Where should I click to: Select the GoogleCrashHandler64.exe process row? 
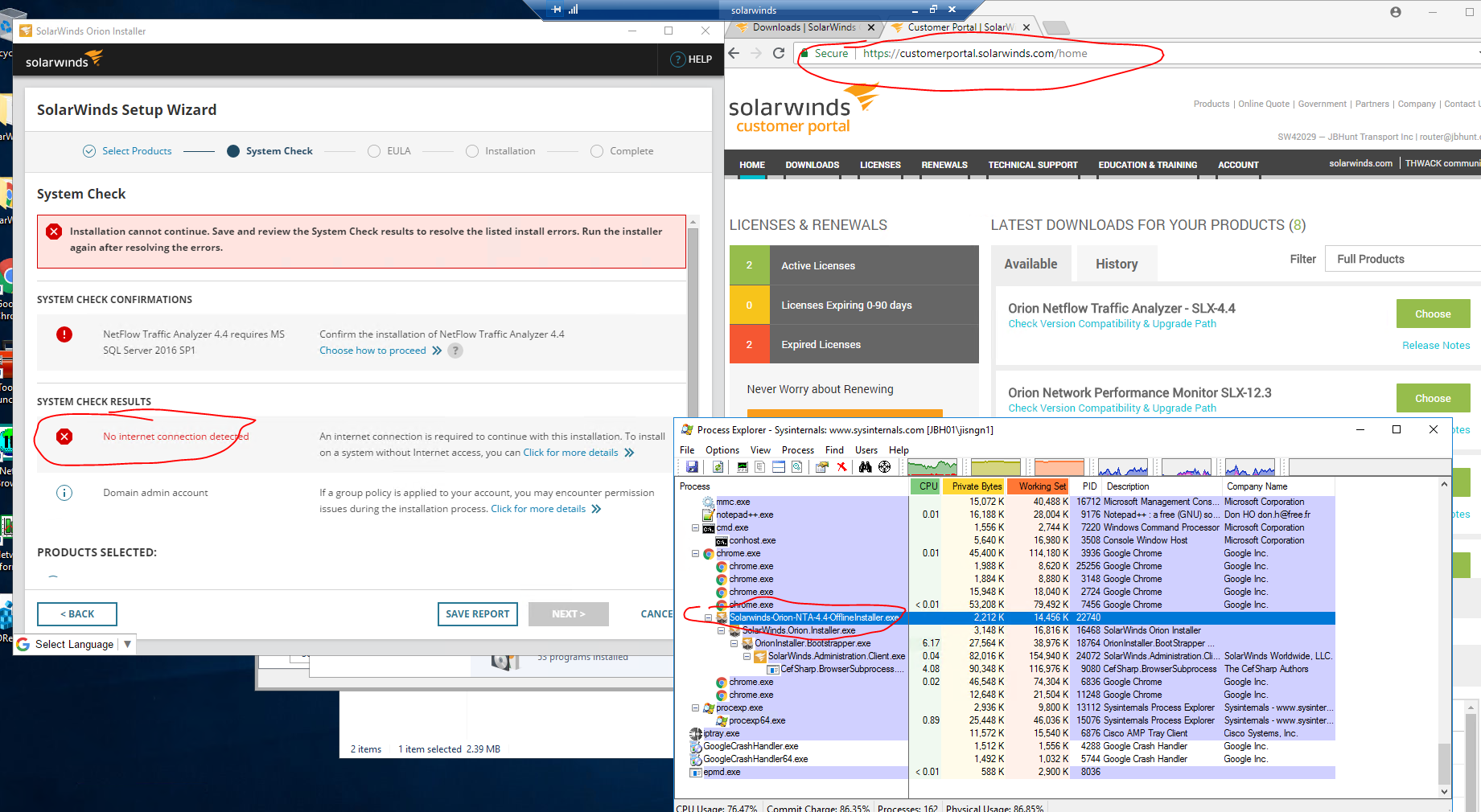[1012, 759]
